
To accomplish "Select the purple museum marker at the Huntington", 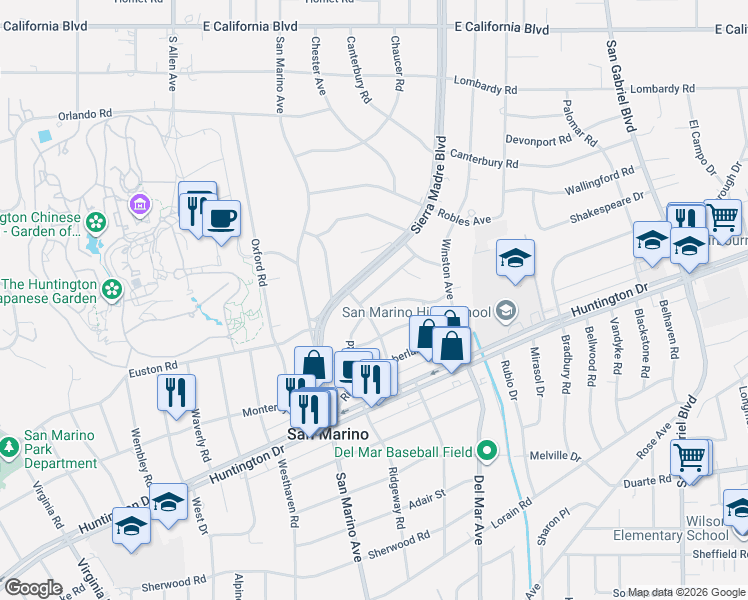I will click(140, 205).
